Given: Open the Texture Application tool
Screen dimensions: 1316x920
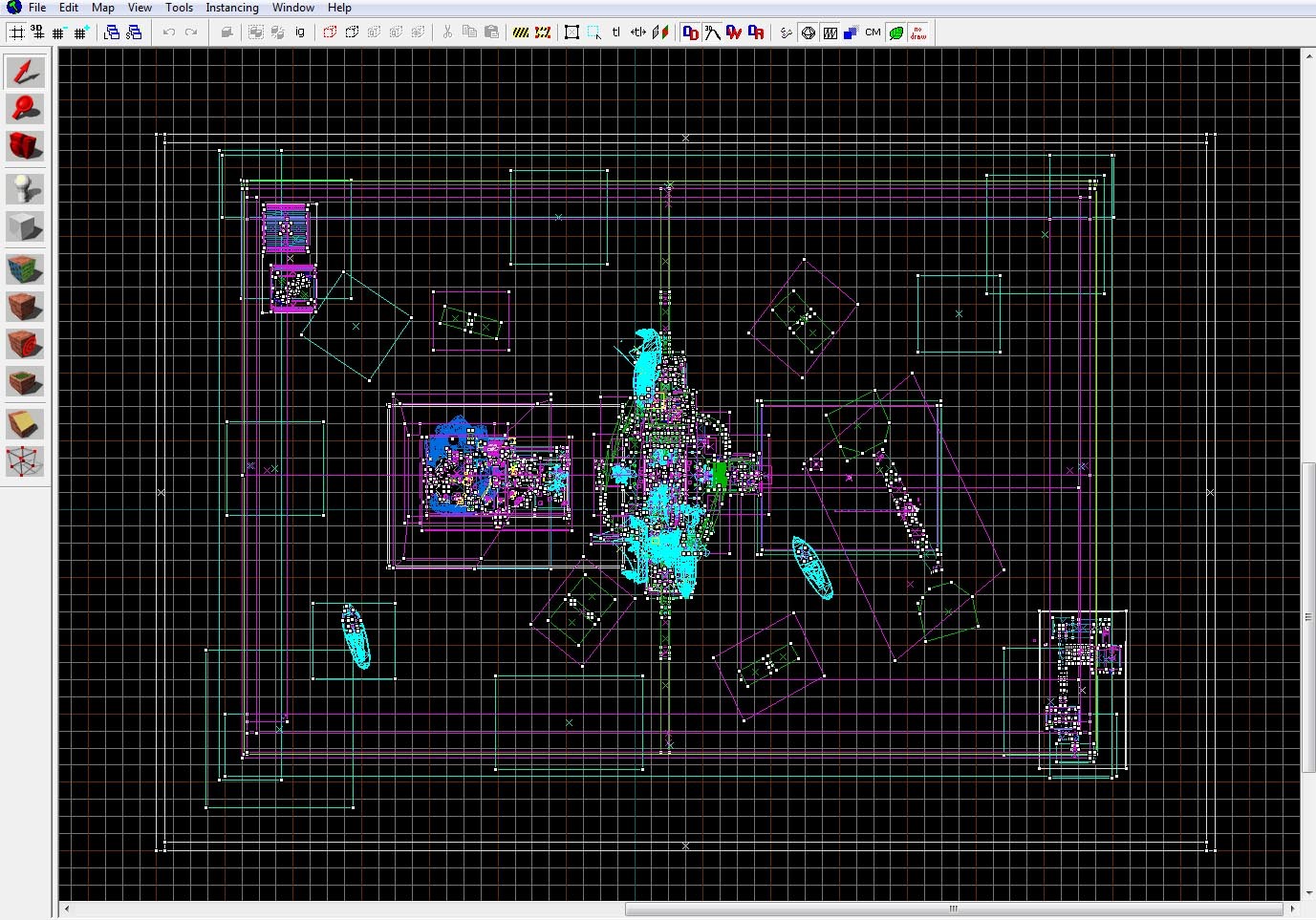Looking at the screenshot, I should pyautogui.click(x=26, y=268).
